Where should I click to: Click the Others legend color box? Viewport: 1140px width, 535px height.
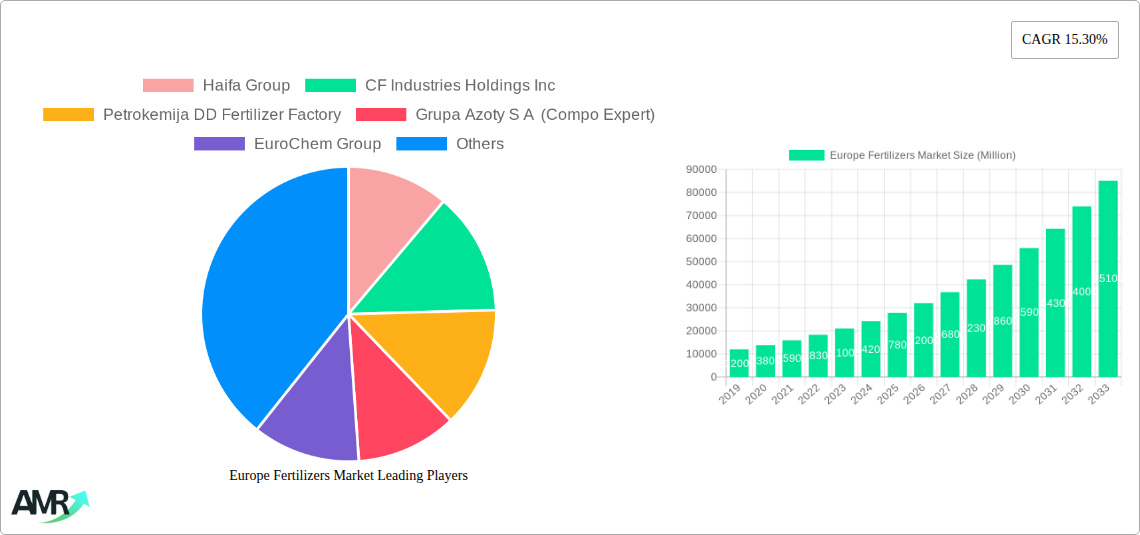point(421,144)
